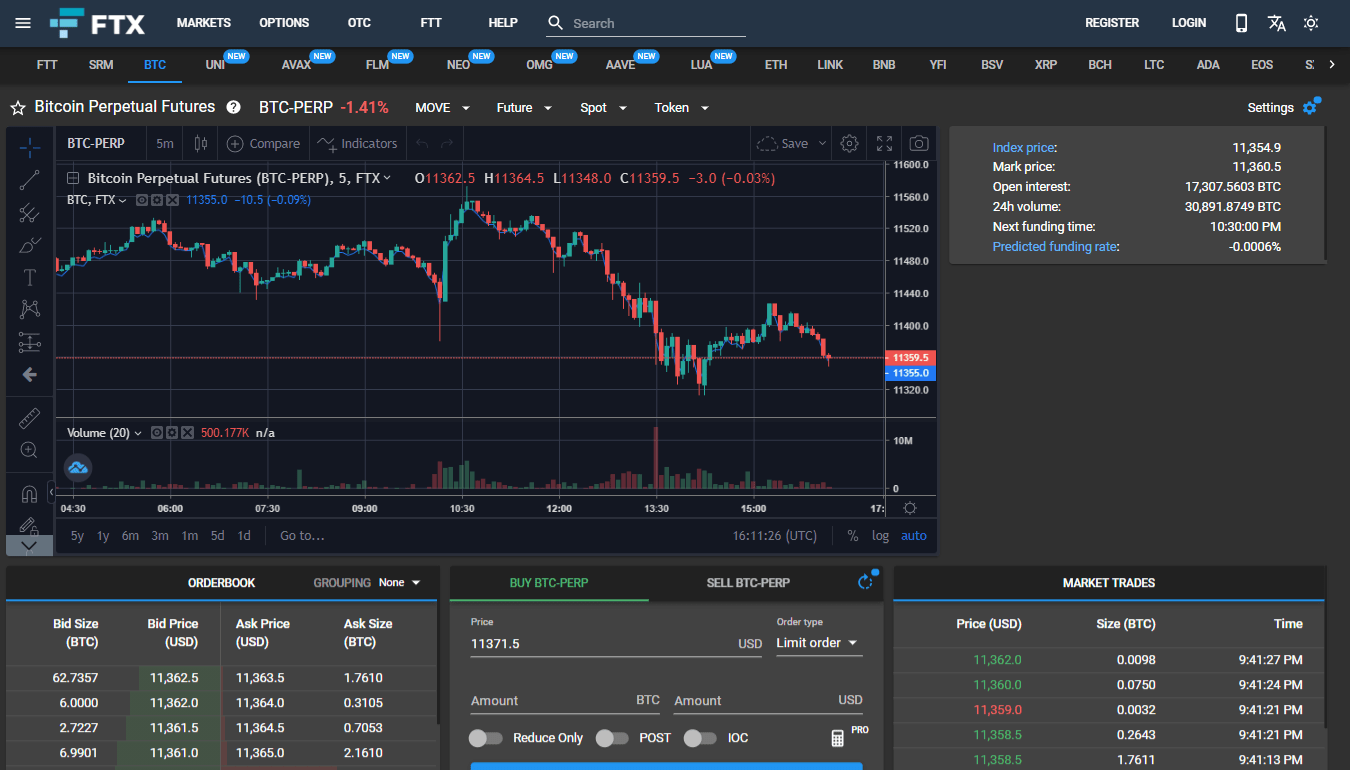Screen dimensions: 1350x770
Task: Take a chart snapshot with camera icon
Action: click(x=919, y=143)
